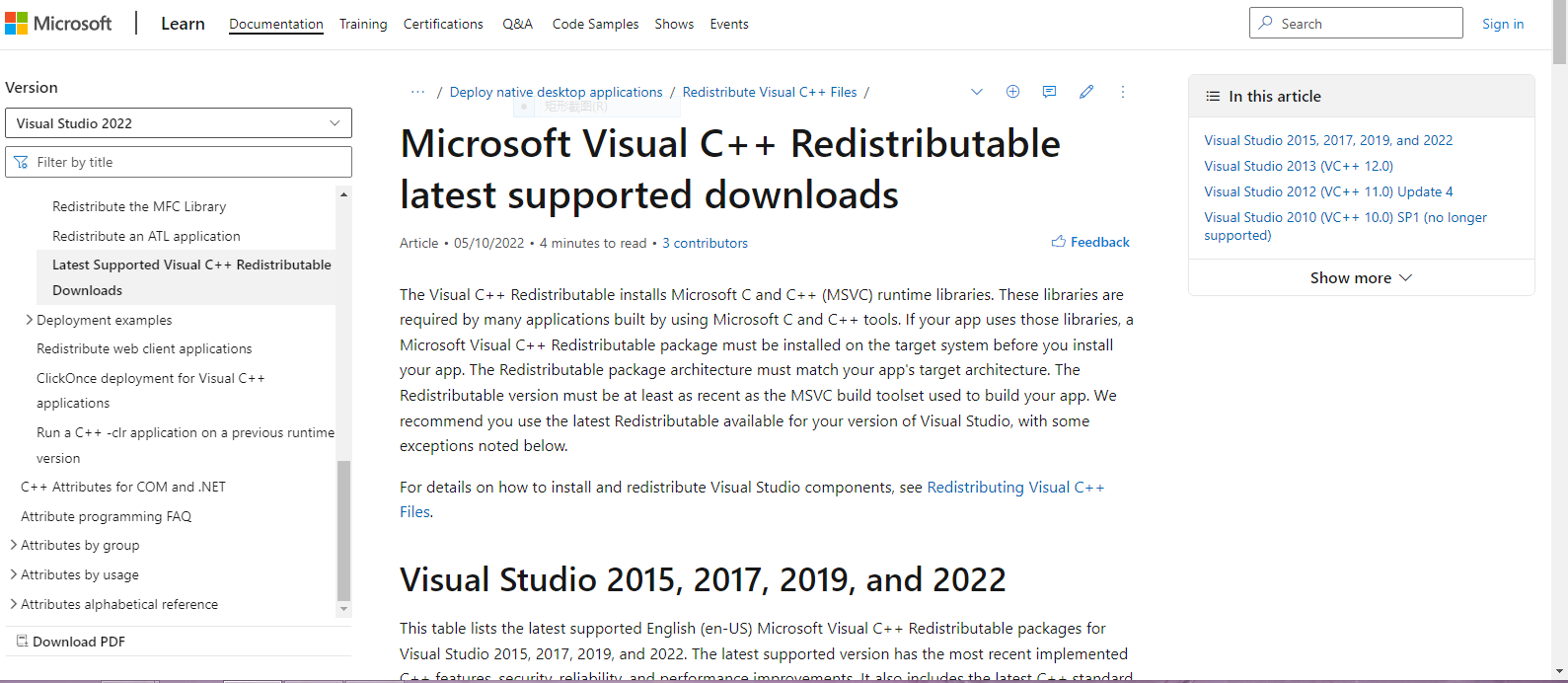Click the Feedback link
1568x683 pixels.
[1100, 242]
